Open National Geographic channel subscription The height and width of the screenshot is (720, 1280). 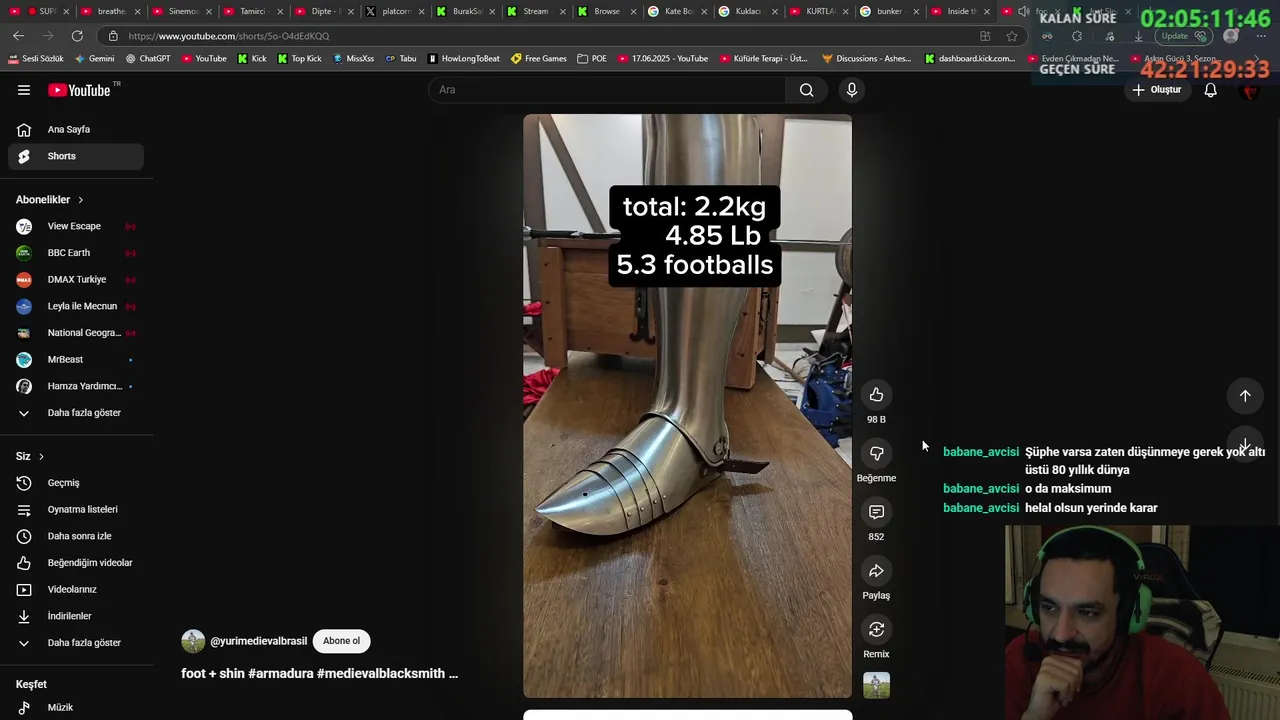(x=76, y=333)
